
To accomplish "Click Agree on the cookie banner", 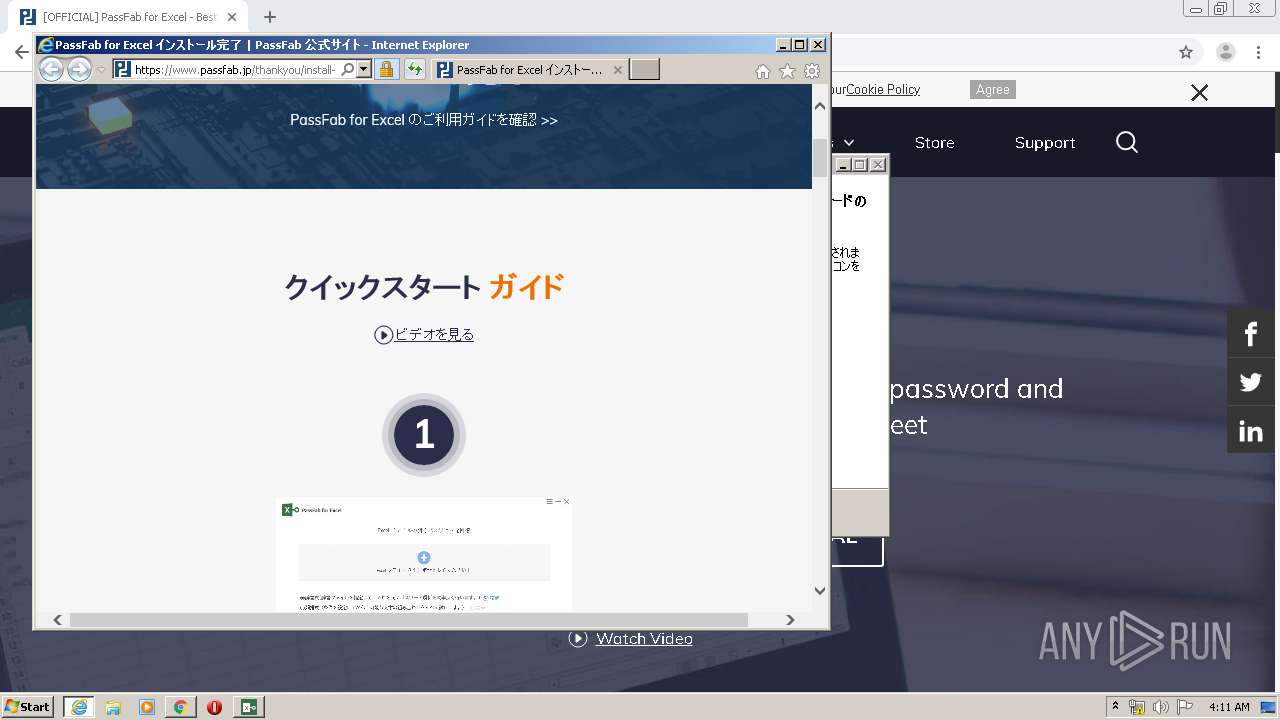I will tap(993, 90).
